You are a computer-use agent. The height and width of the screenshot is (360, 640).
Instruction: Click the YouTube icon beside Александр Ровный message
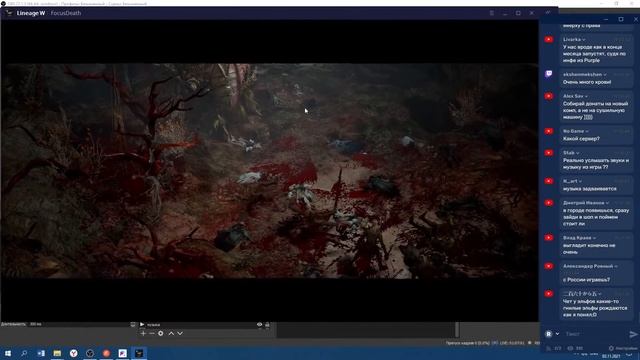pos(549,266)
